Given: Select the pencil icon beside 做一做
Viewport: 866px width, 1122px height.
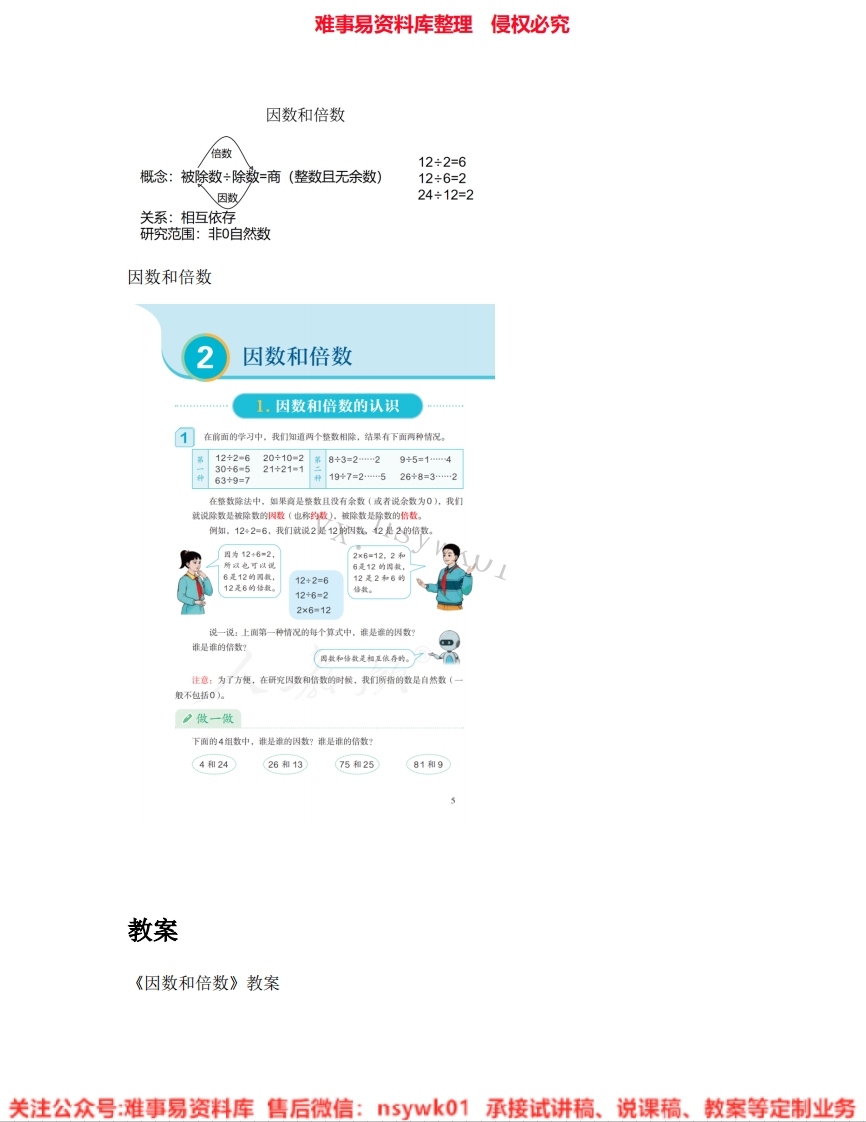Looking at the screenshot, I should 186,719.
